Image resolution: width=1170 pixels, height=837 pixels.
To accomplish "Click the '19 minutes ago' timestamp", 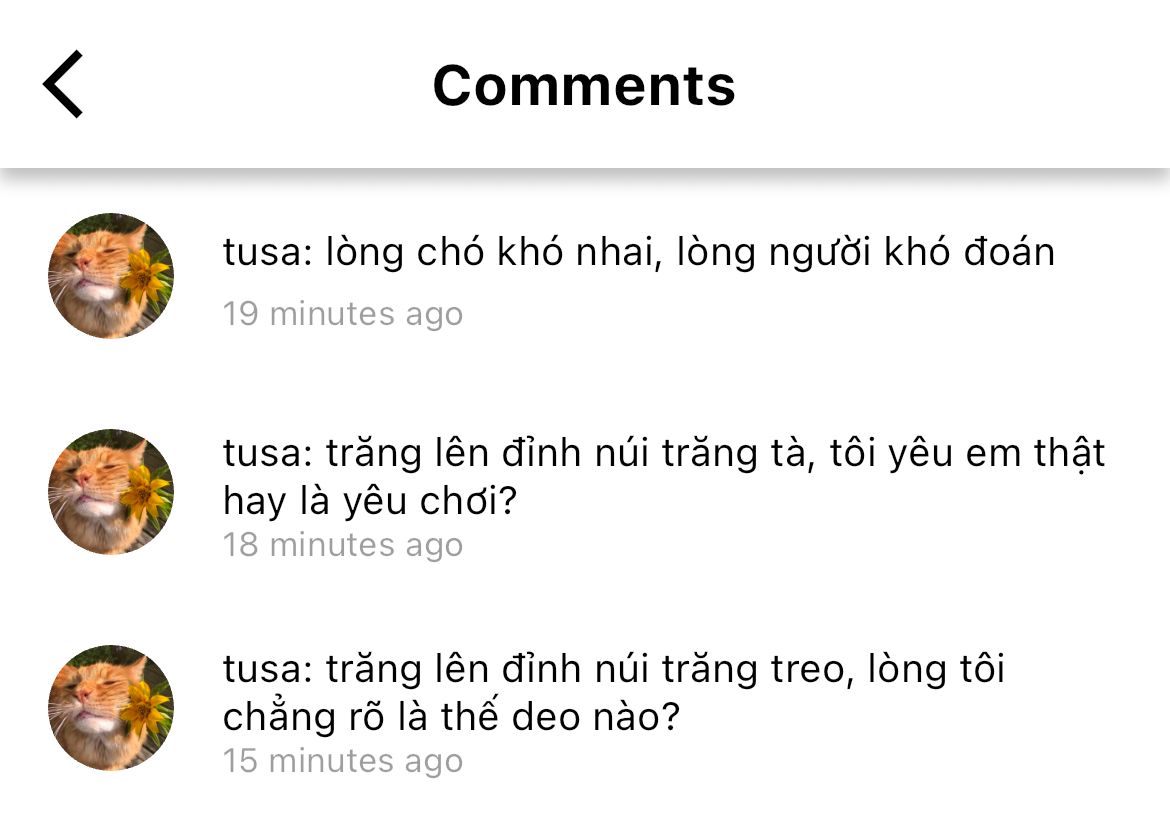I will tap(343, 314).
